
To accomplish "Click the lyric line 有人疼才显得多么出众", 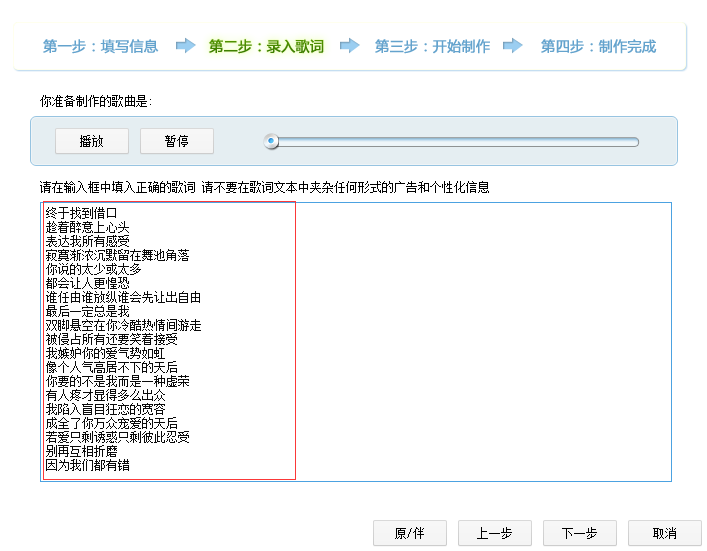I will pos(106,395).
